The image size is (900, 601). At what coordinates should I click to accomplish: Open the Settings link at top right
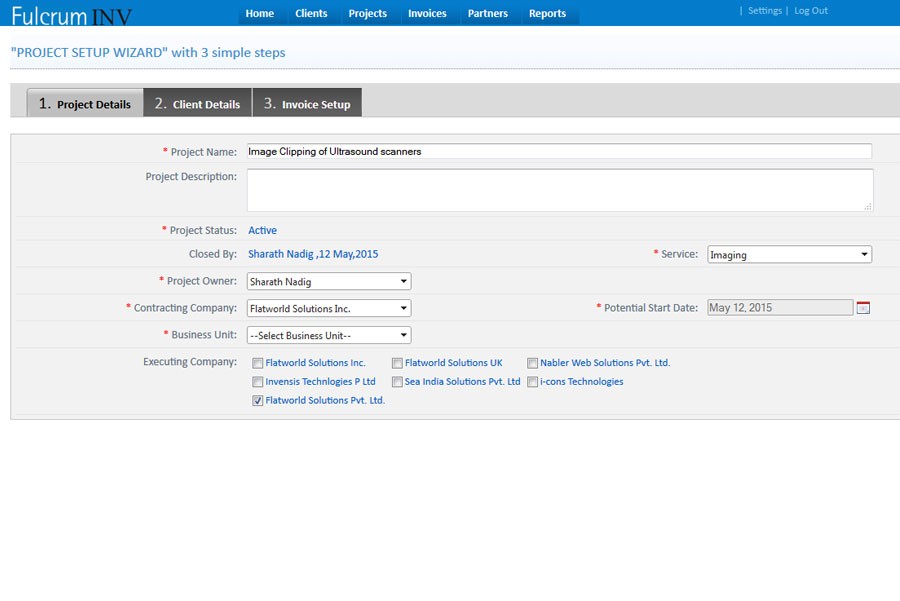[764, 11]
